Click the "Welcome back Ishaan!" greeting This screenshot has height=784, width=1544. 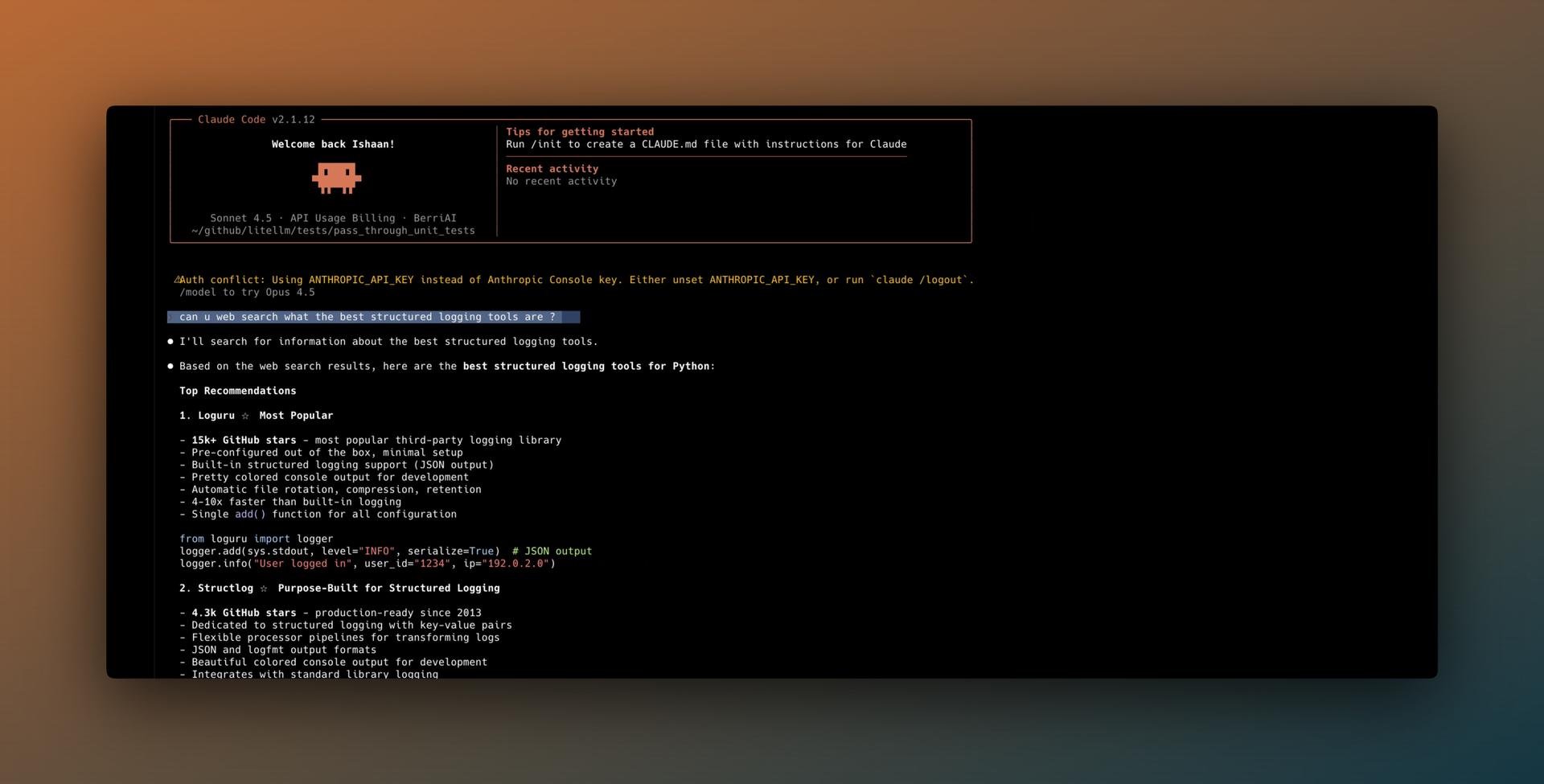pyautogui.click(x=333, y=144)
